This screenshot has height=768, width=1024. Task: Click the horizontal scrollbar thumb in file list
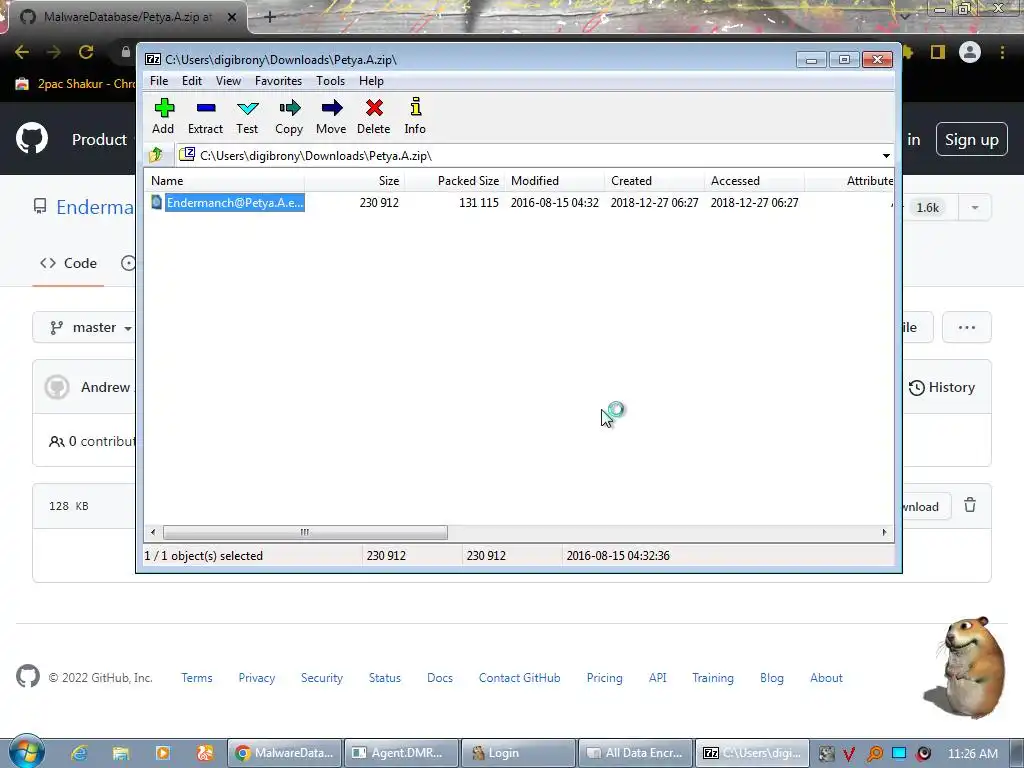coord(305,532)
